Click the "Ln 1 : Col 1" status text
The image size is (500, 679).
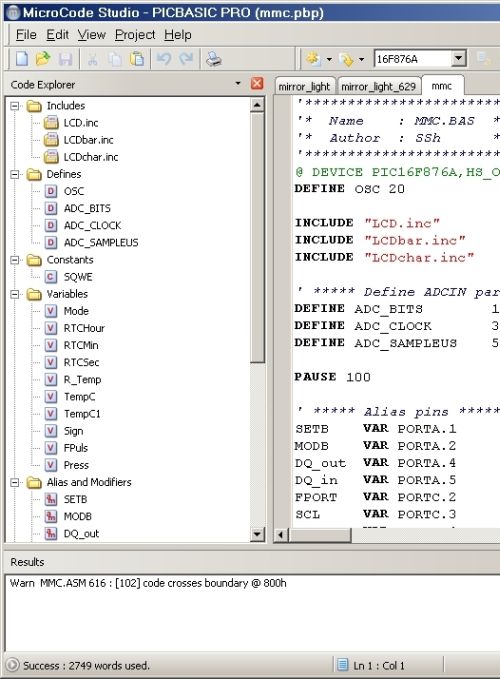coord(379,665)
